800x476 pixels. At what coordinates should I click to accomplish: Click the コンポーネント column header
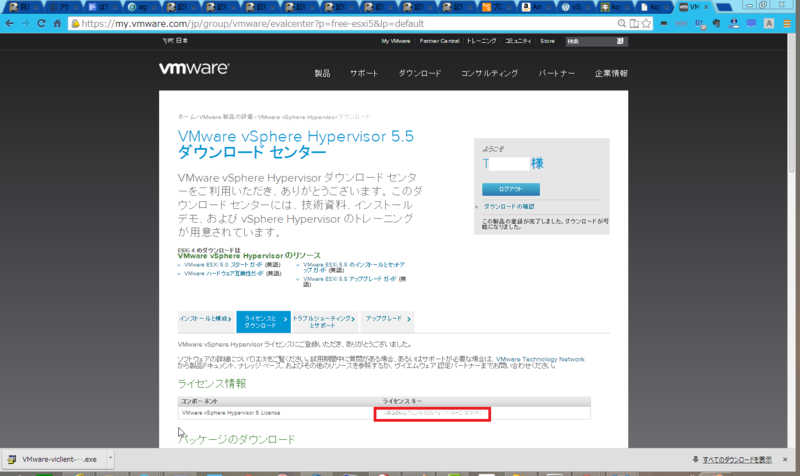coord(199,401)
